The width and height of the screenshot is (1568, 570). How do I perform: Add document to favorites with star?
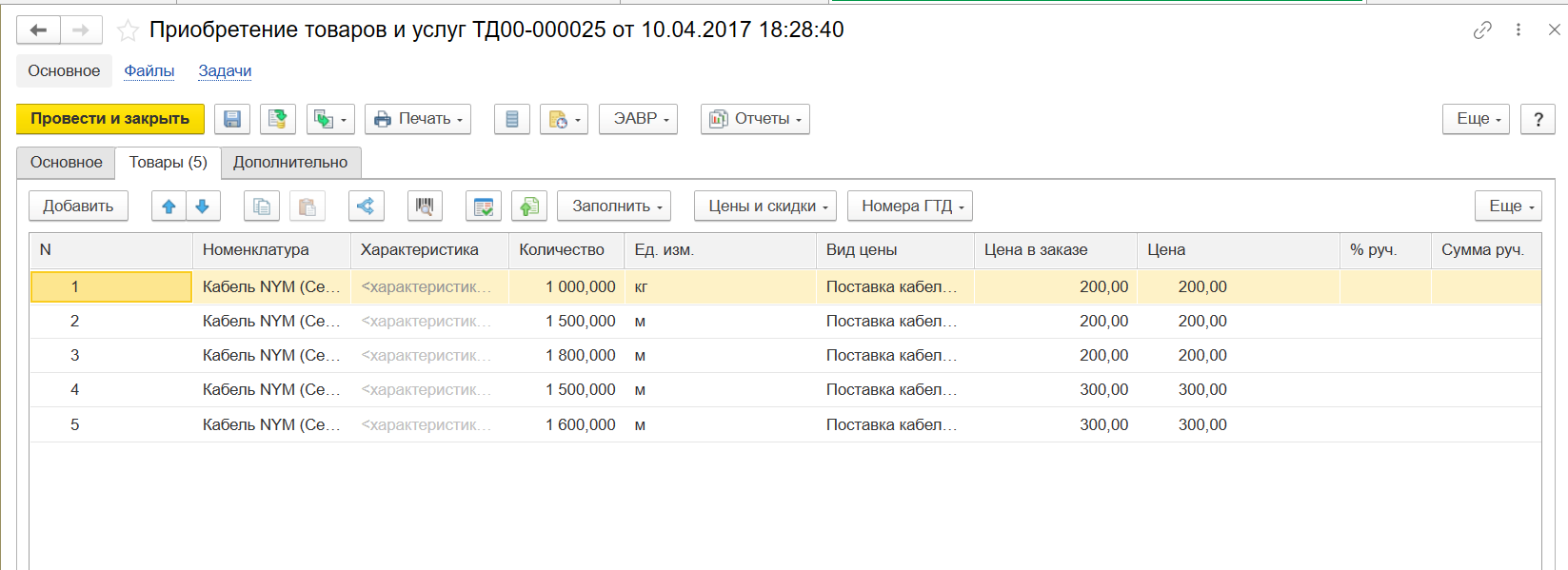click(x=128, y=30)
